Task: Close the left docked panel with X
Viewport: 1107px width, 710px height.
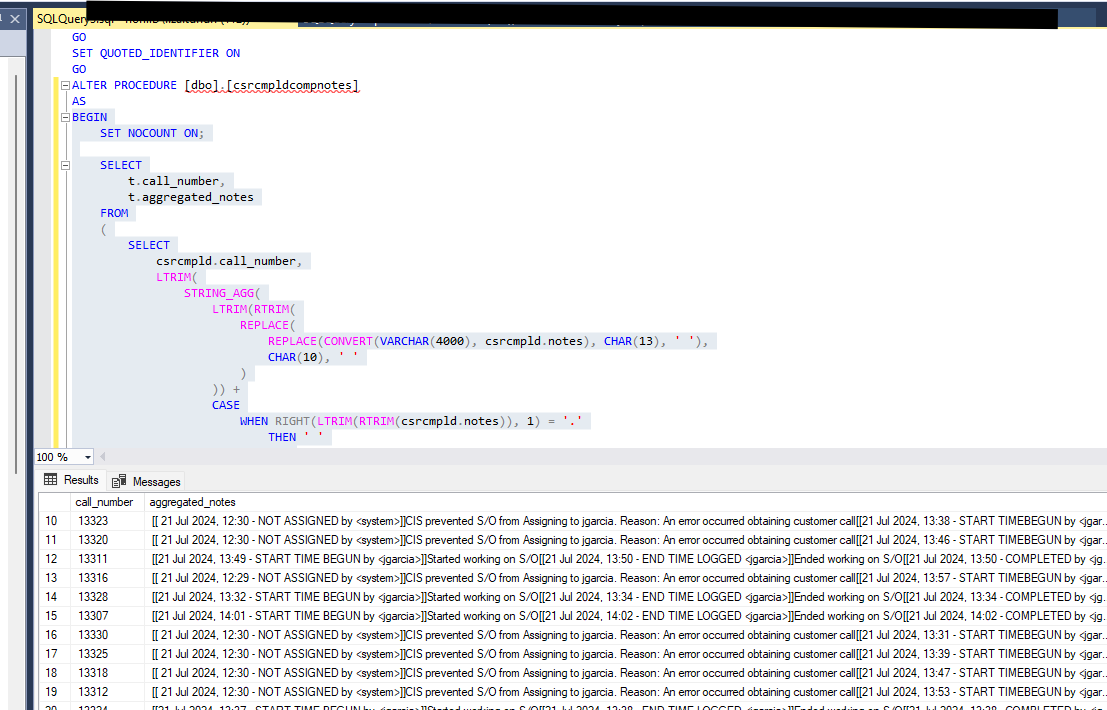Action: [15, 18]
